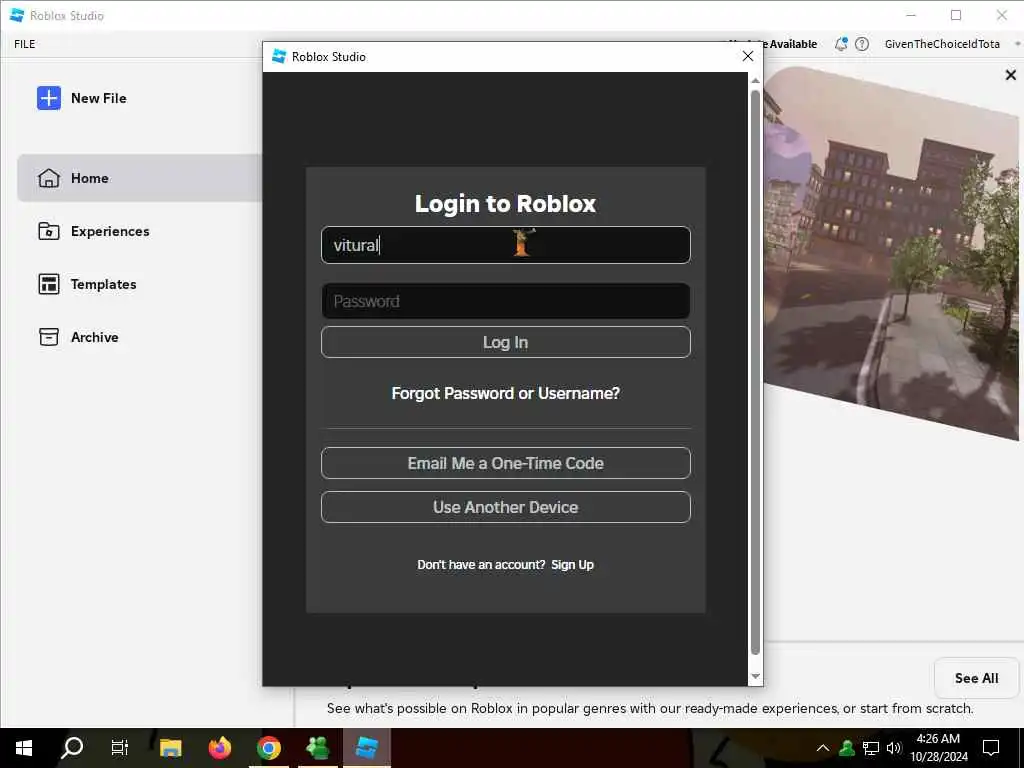This screenshot has height=768, width=1024.
Task: Click Email Me a One-Time Code
Action: (505, 463)
